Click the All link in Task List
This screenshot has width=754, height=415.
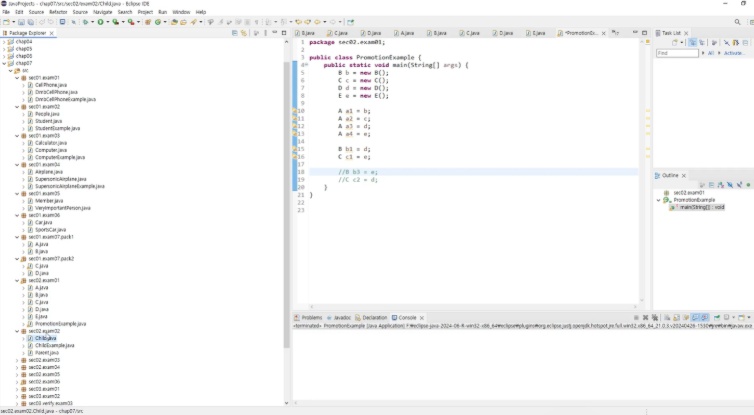[x=710, y=53]
